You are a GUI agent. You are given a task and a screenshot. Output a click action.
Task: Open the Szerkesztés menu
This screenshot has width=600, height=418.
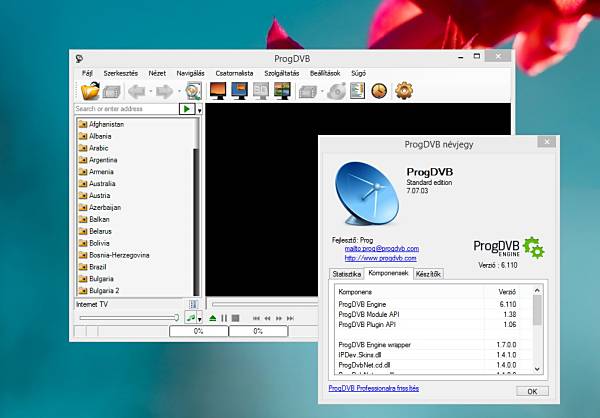[121, 73]
